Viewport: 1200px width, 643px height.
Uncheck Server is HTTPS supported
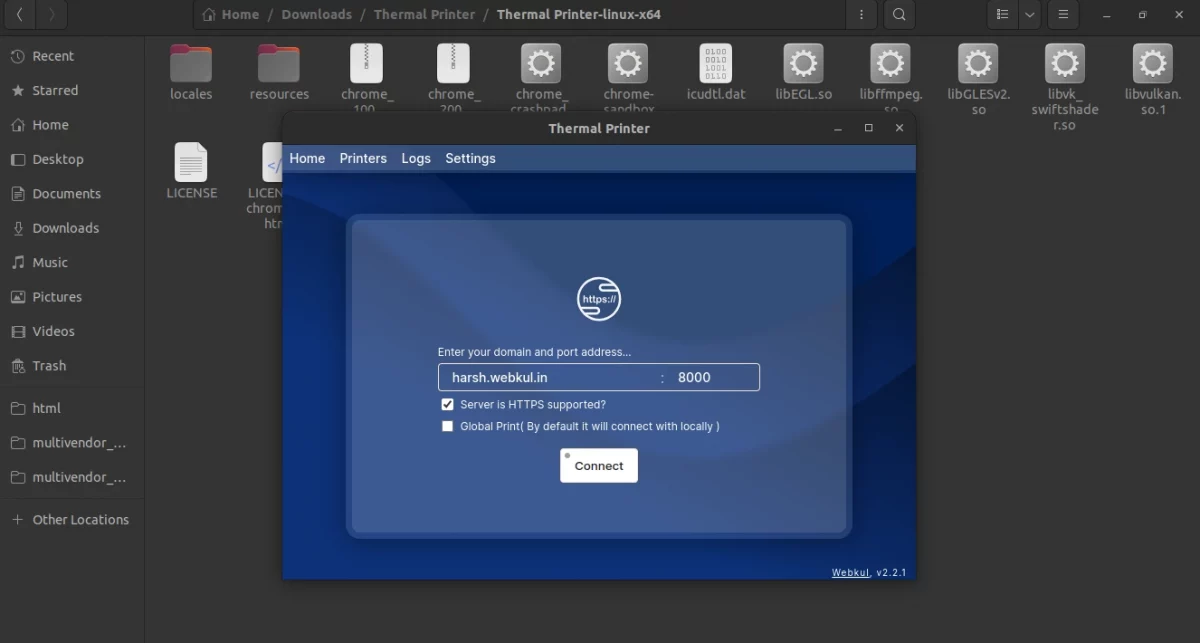(447, 404)
